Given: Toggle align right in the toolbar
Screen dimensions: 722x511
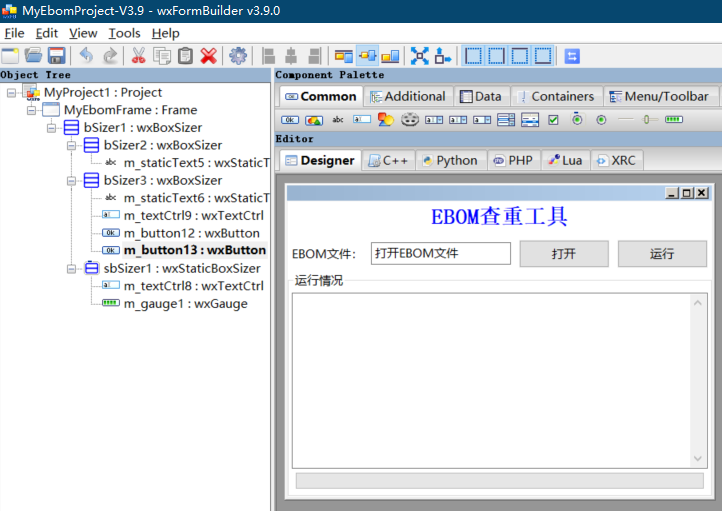Looking at the screenshot, I should coord(314,56).
